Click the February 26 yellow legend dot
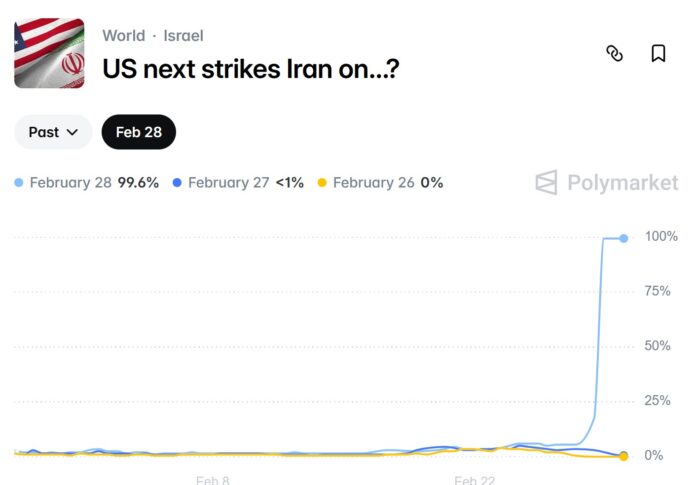694x485 pixels. pyautogui.click(x=322, y=183)
